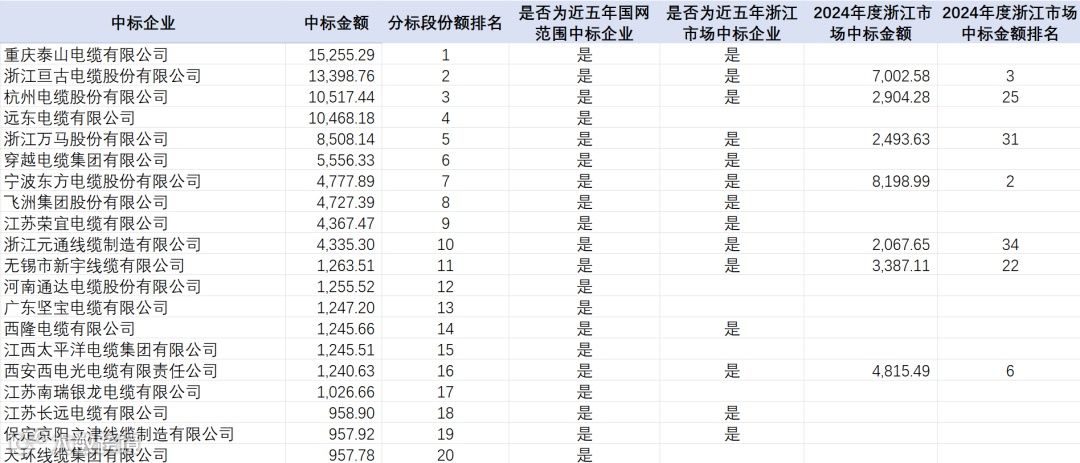Select the amount 1,247.20

point(346,308)
